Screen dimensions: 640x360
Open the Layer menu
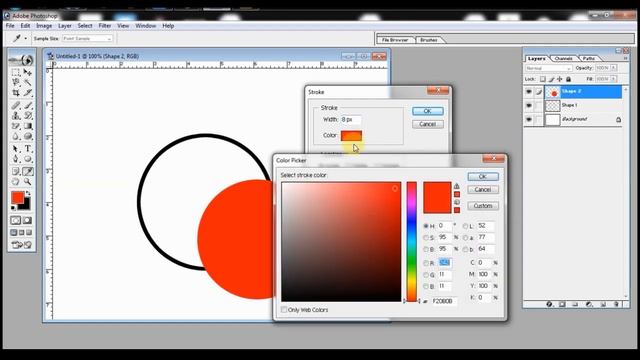[x=64, y=26]
